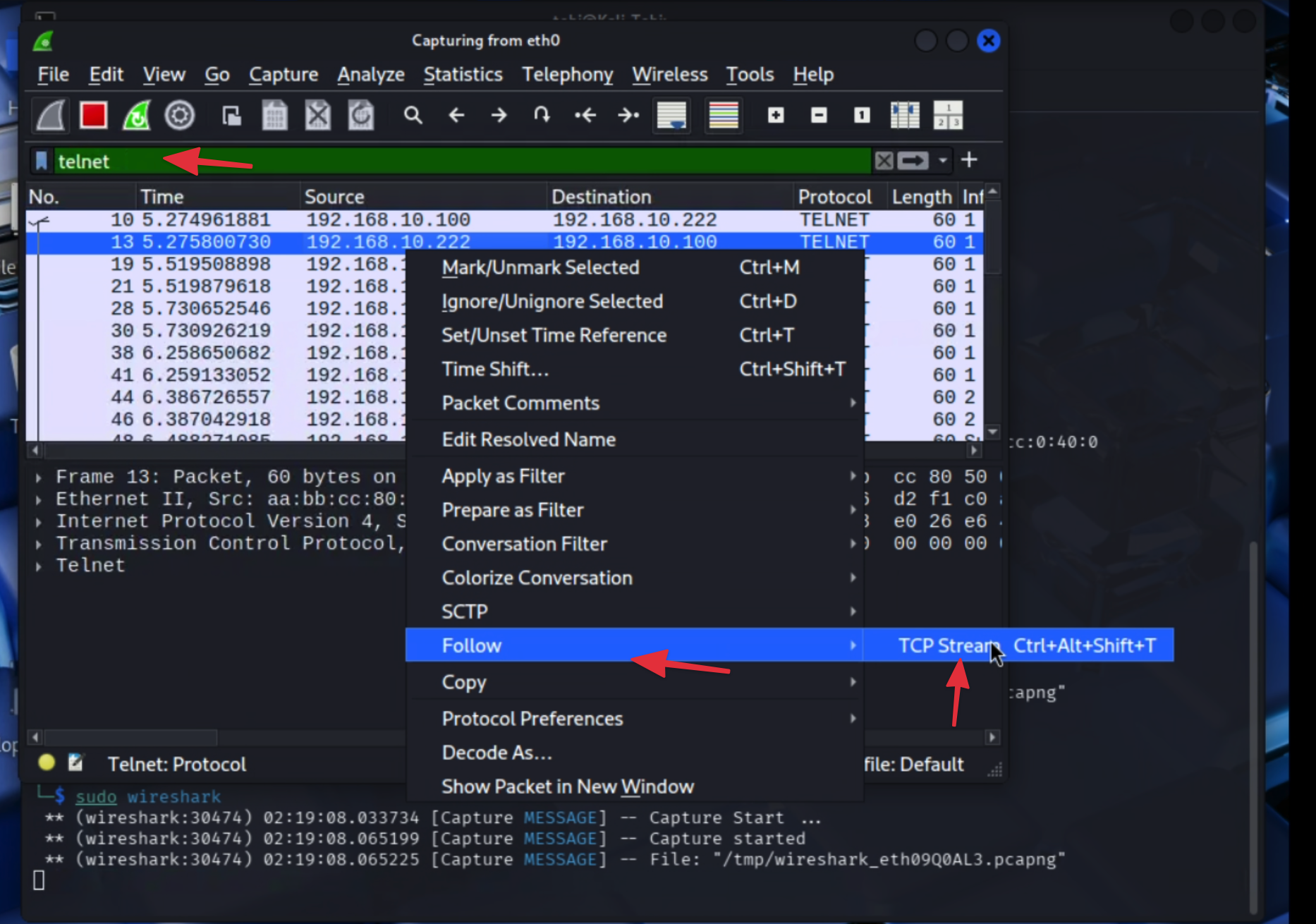1316x924 pixels.
Task: Click the display filter bookmark icon
Action: pyautogui.click(x=42, y=161)
